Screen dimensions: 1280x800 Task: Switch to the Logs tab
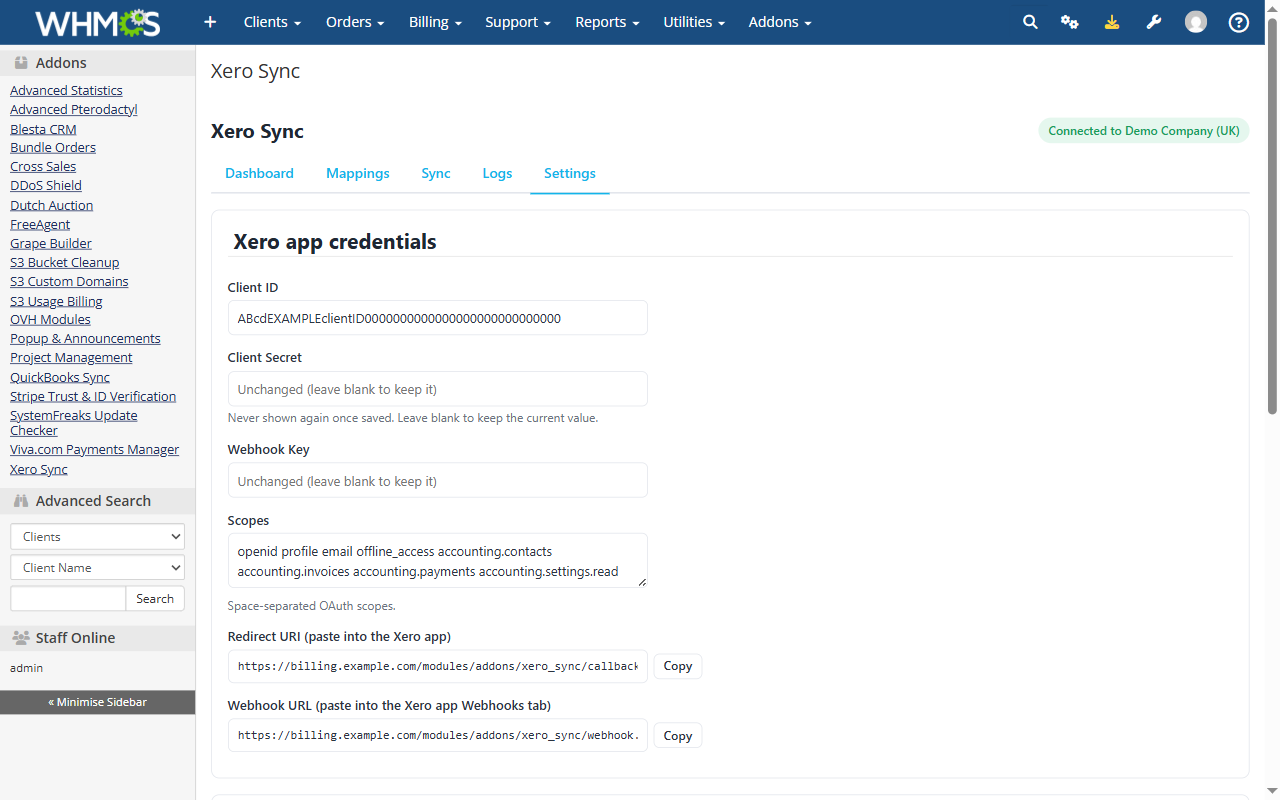pos(497,173)
